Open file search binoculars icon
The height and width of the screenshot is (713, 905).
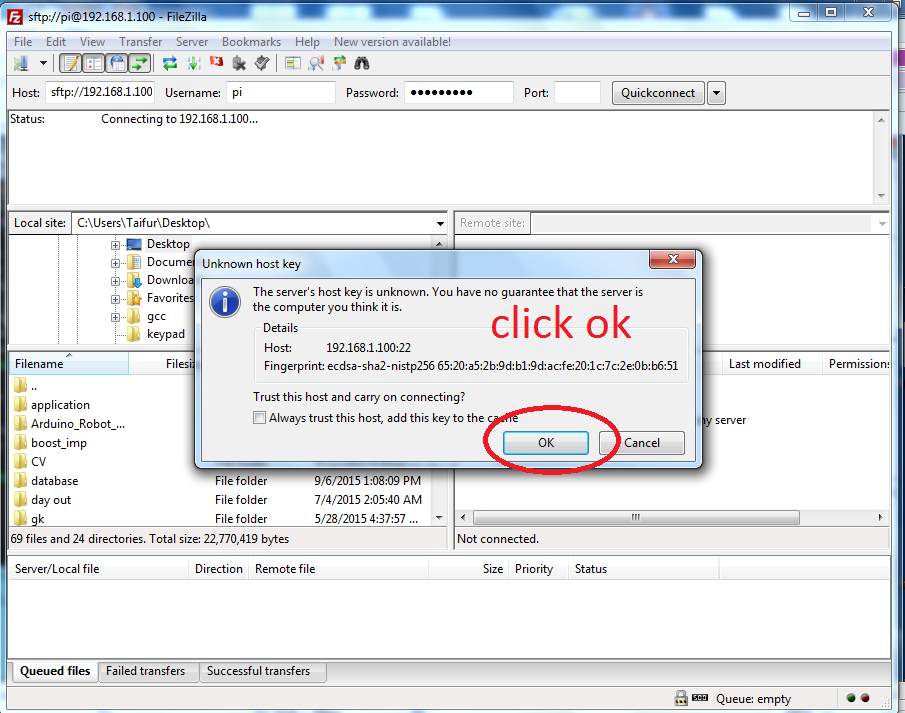click(362, 63)
